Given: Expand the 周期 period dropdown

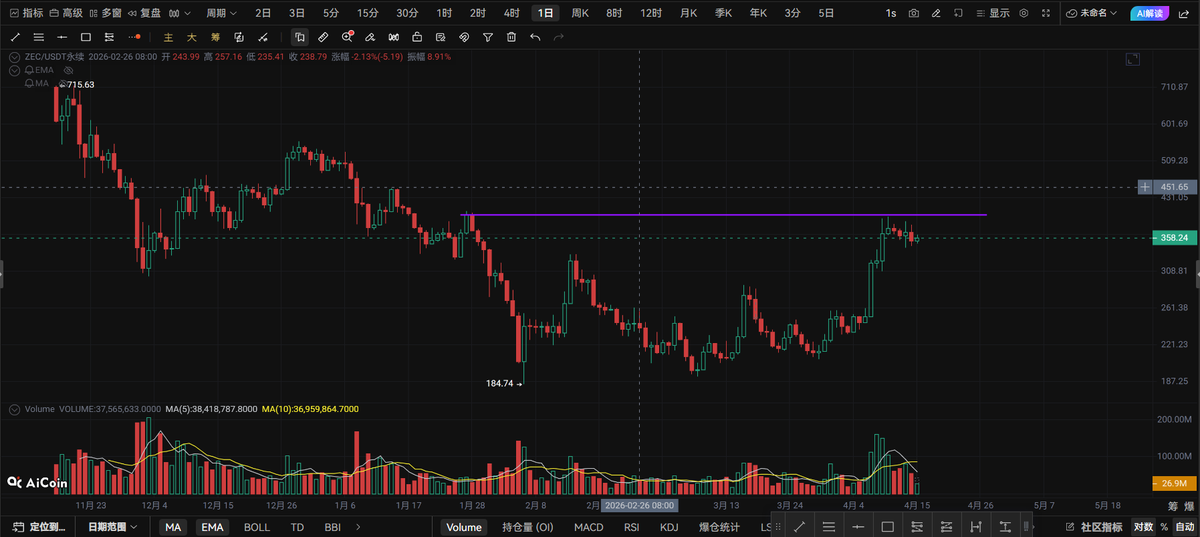Looking at the screenshot, I should (x=221, y=13).
